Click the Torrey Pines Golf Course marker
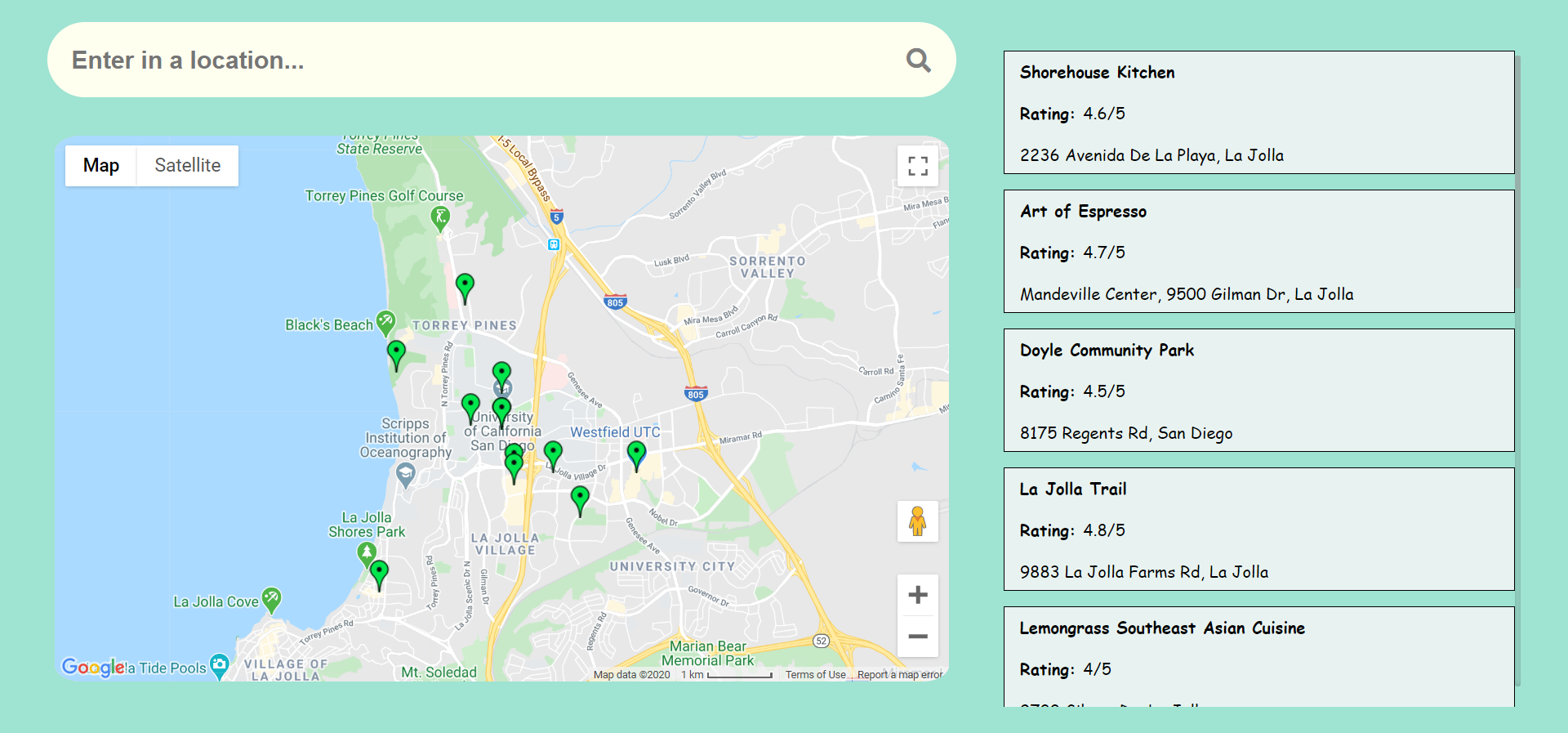 click(440, 218)
